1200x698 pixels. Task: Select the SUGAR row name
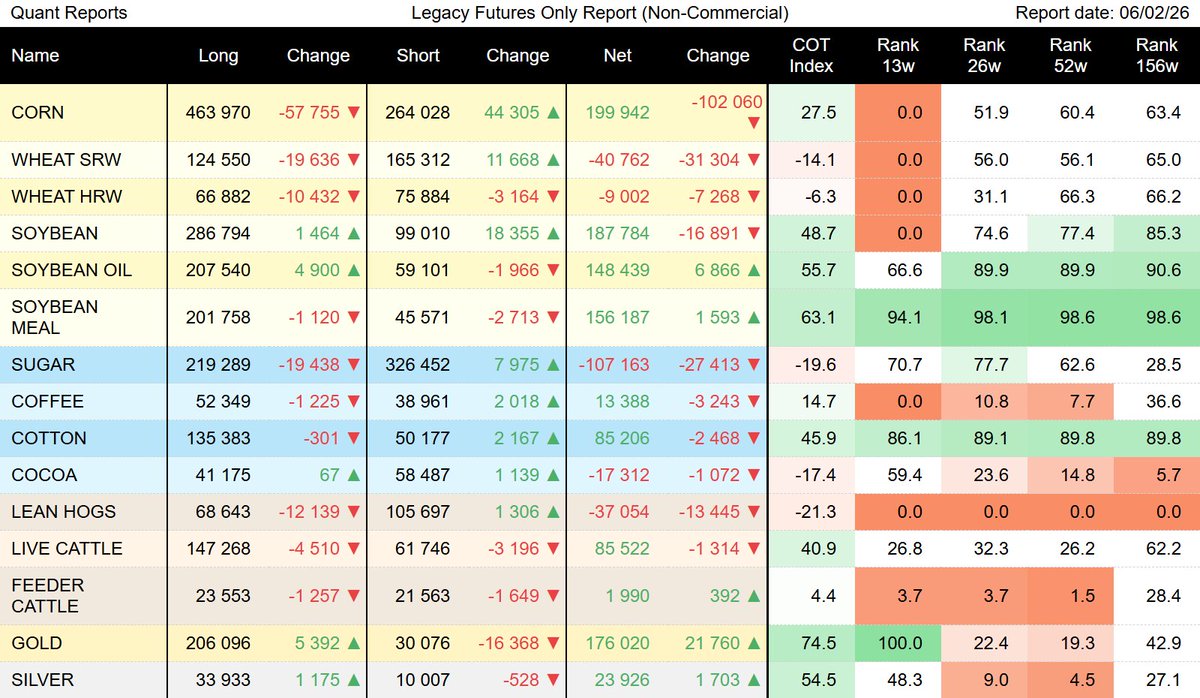(x=43, y=364)
